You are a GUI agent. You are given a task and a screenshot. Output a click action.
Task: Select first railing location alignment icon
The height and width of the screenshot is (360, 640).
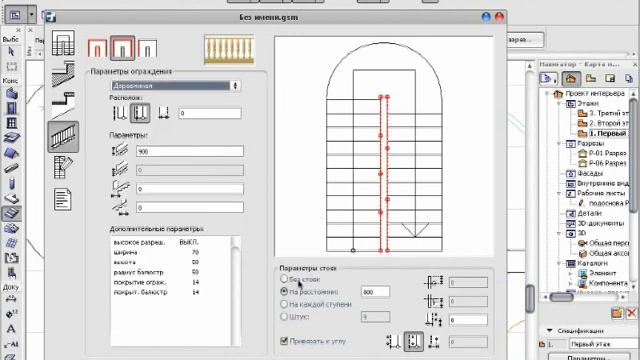[x=120, y=113]
